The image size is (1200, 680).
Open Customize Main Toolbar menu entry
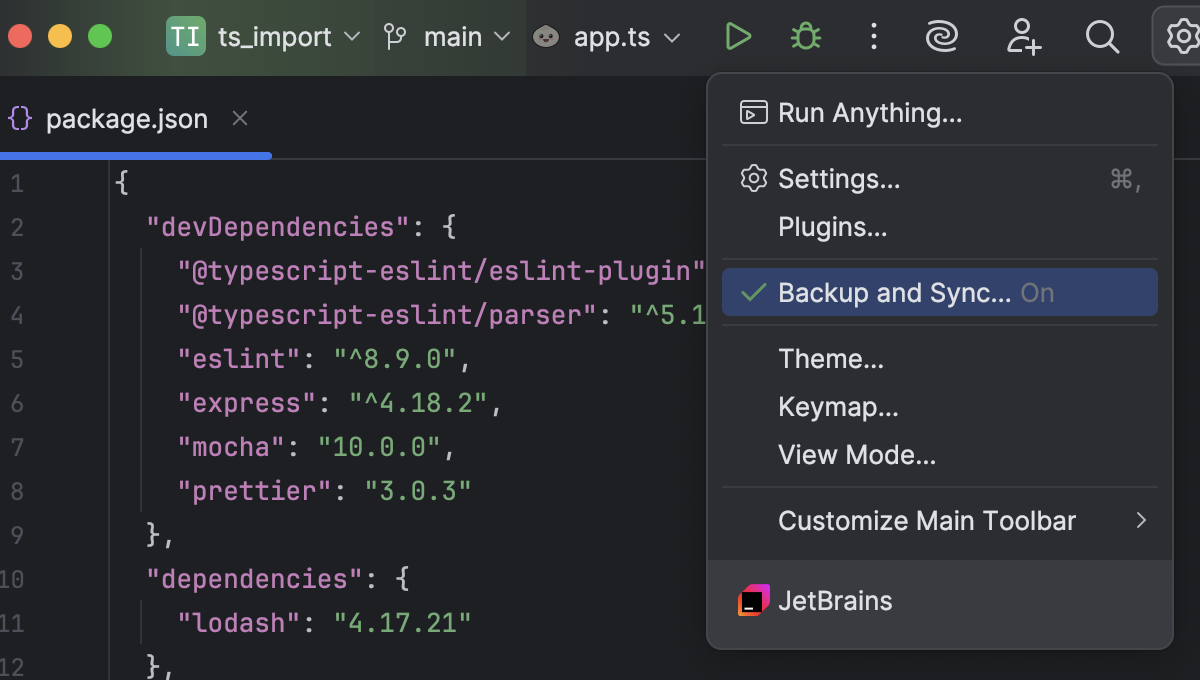point(940,521)
